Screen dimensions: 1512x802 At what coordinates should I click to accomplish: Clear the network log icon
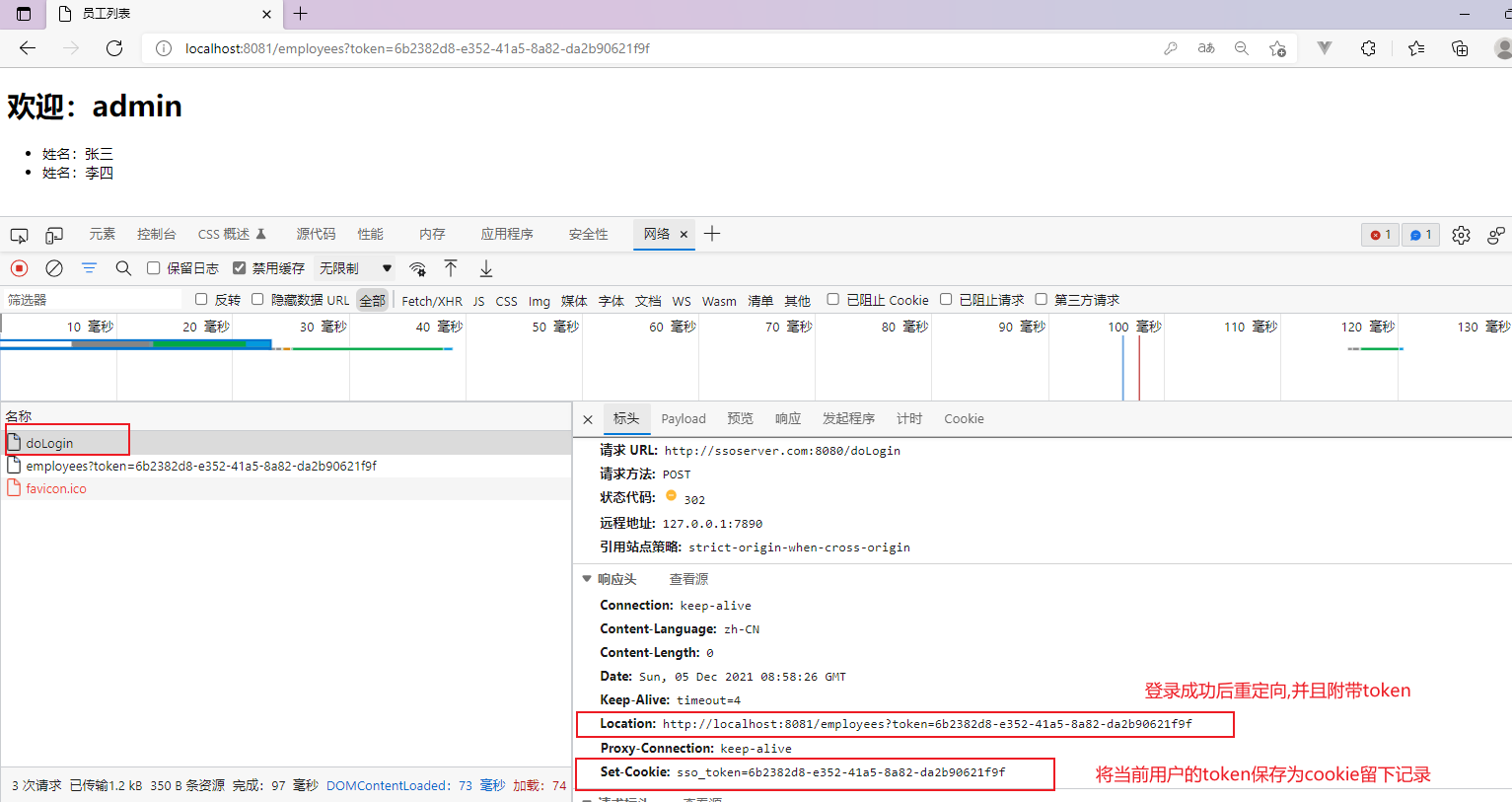54,268
